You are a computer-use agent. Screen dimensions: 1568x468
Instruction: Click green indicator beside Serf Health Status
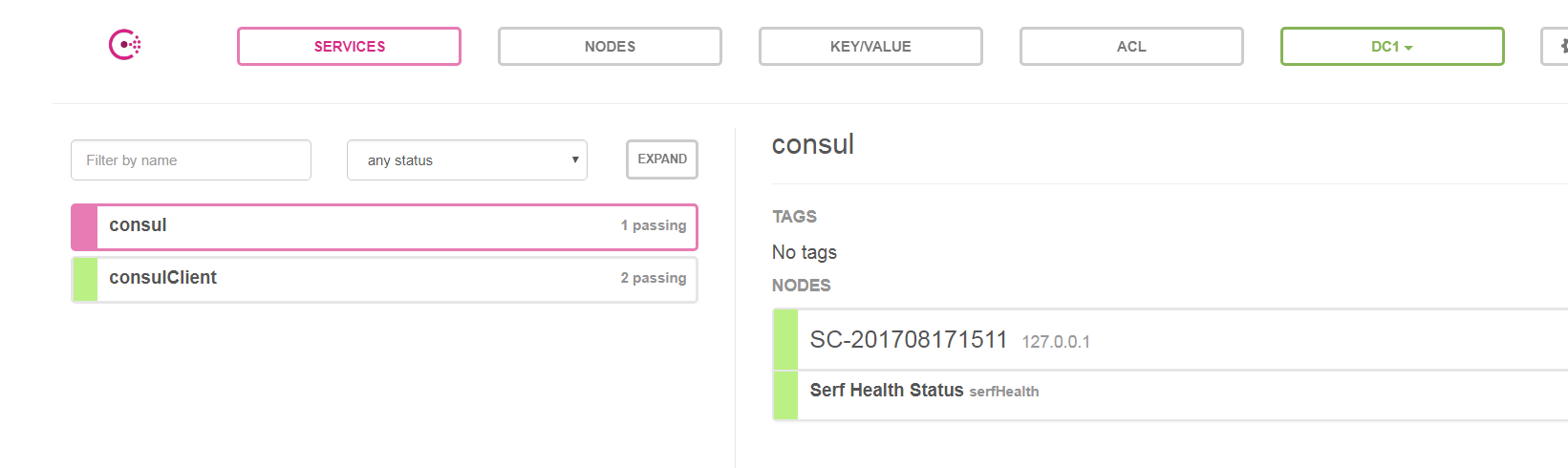click(785, 395)
